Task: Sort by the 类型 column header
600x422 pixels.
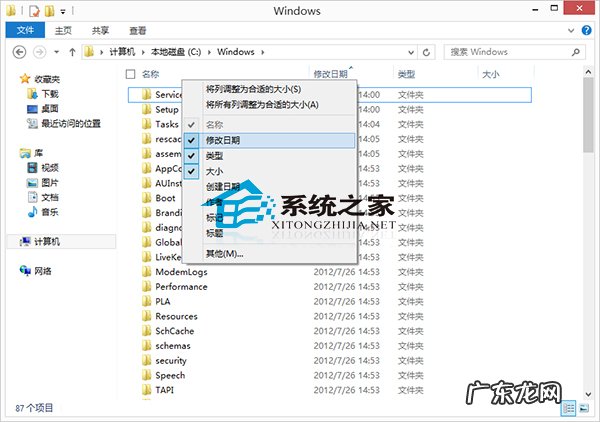Action: pyautogui.click(x=406, y=74)
